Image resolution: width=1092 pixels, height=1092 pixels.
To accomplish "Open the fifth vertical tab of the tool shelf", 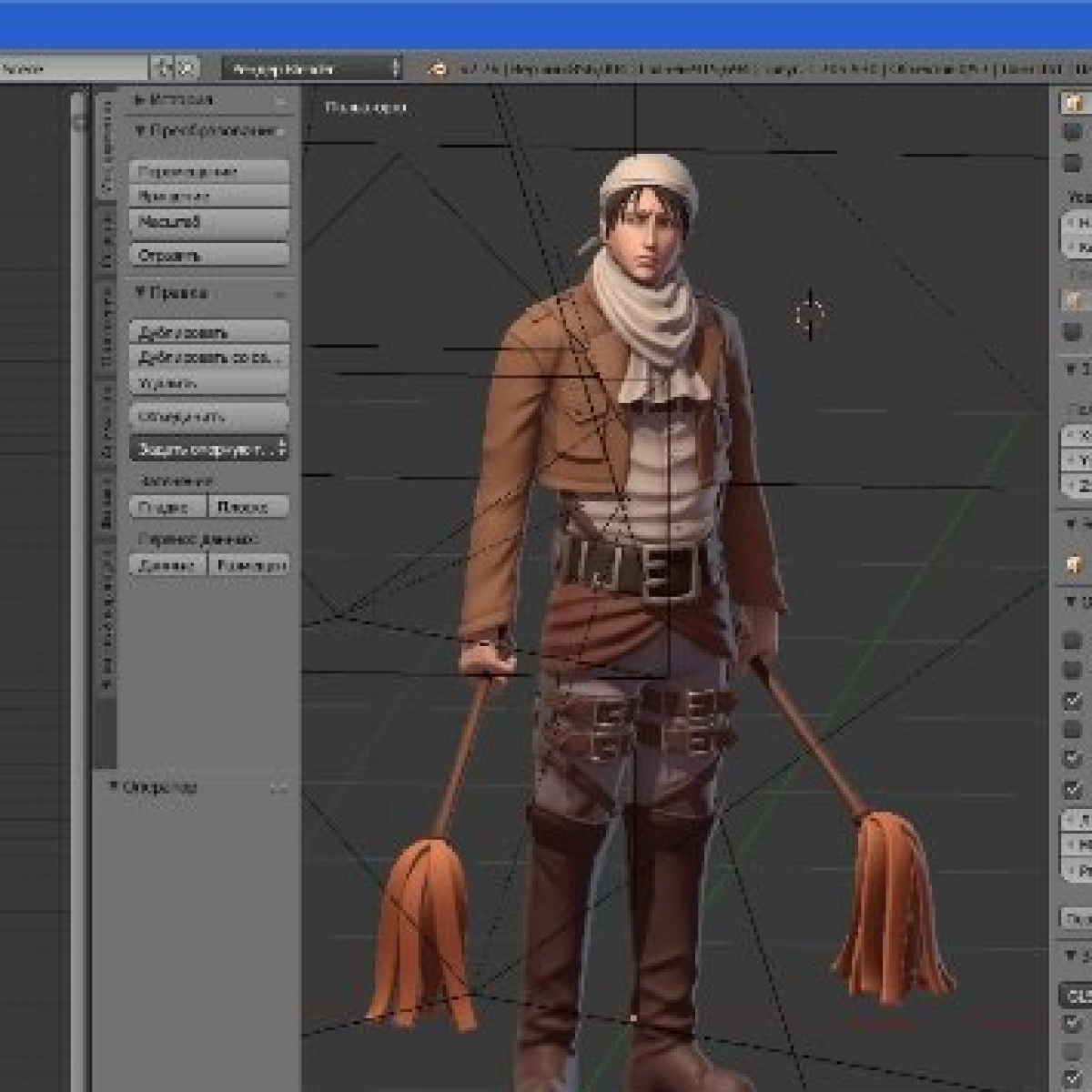I will [106, 503].
